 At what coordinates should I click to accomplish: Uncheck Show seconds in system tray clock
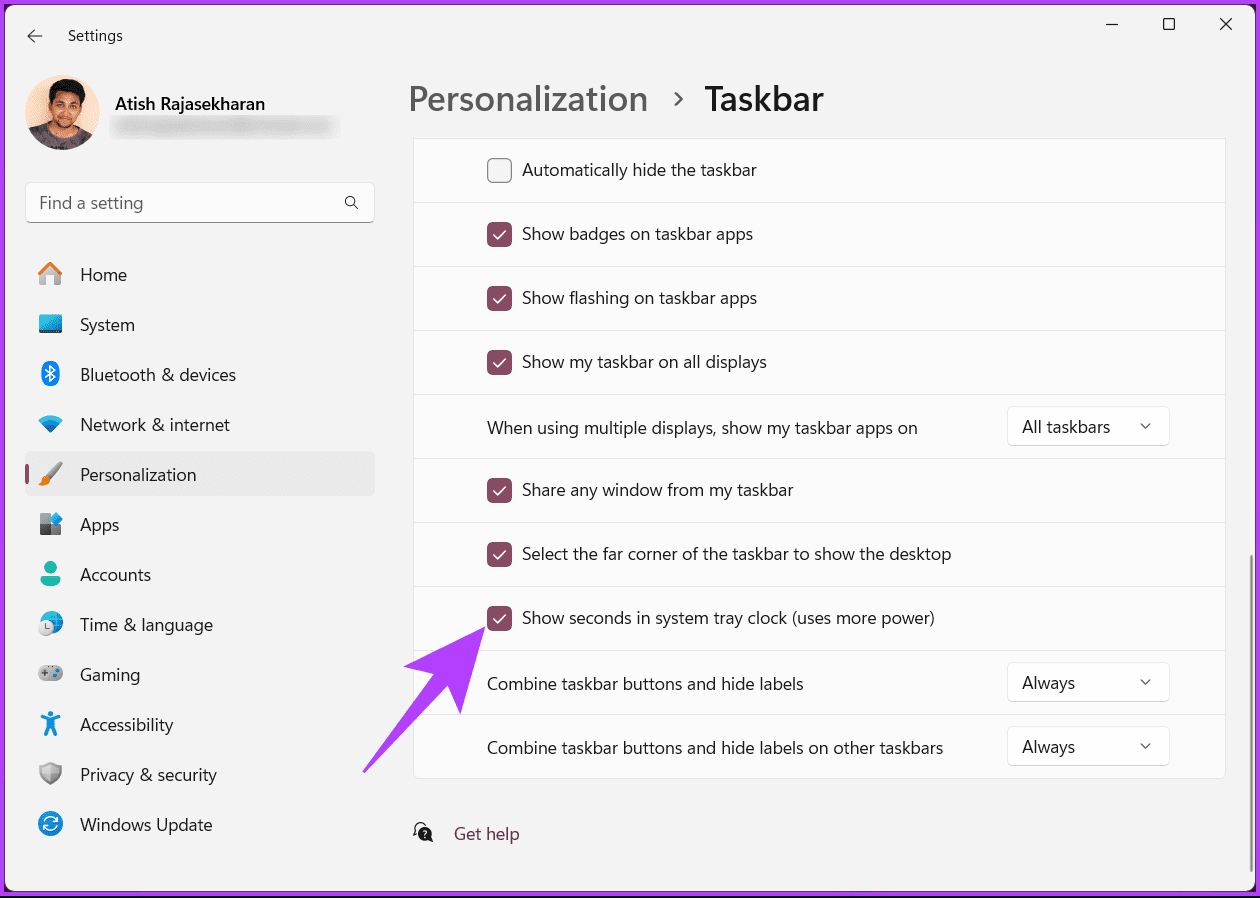click(x=499, y=618)
